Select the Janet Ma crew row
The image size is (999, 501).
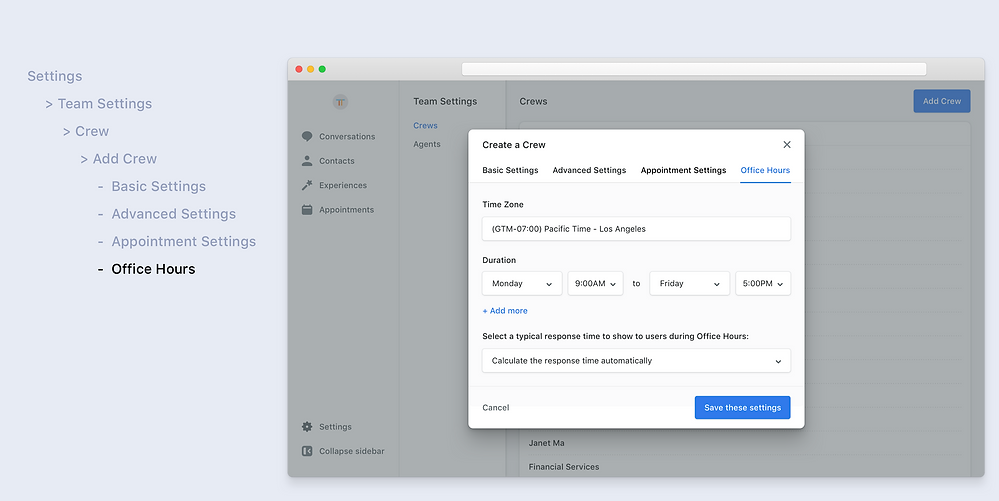click(745, 443)
